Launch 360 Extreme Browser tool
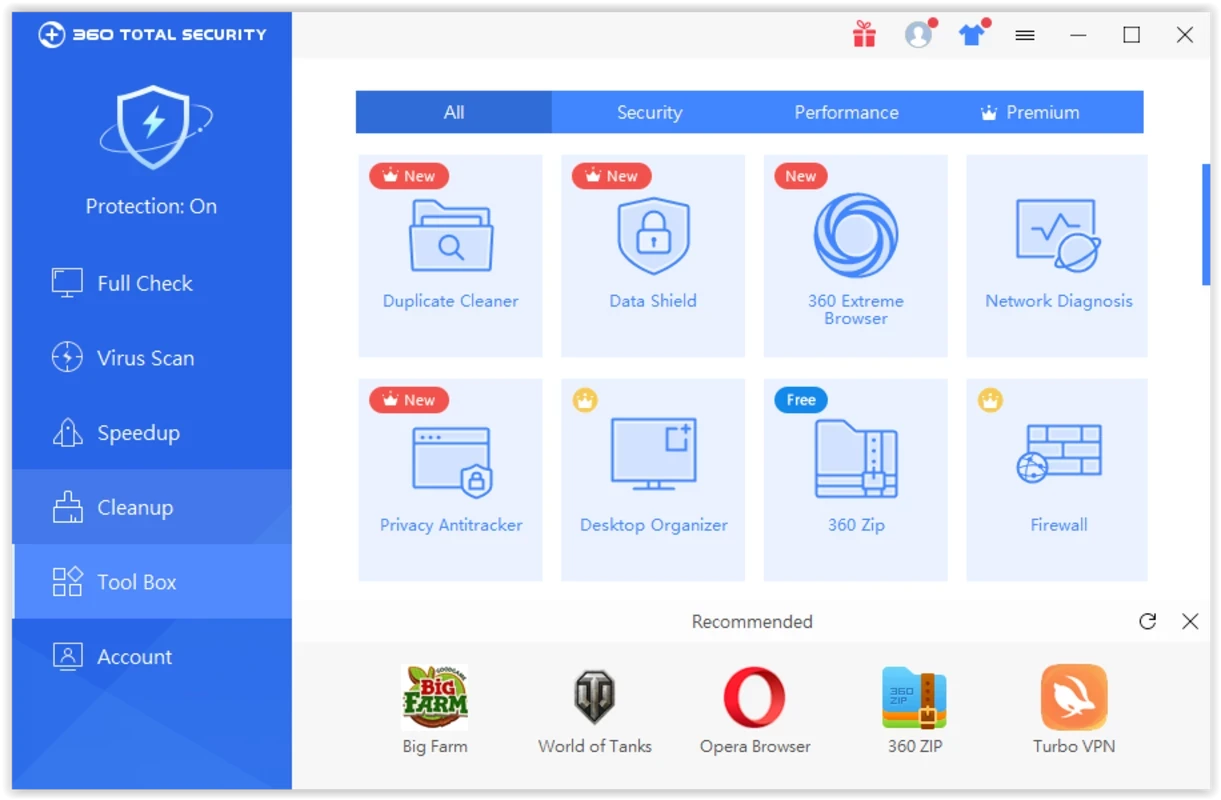1221x800 pixels. 855,256
